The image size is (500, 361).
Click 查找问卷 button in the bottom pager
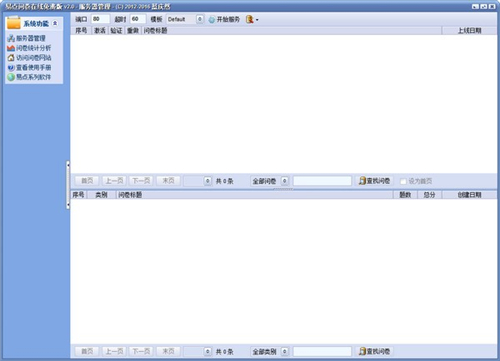pyautogui.click(x=374, y=351)
